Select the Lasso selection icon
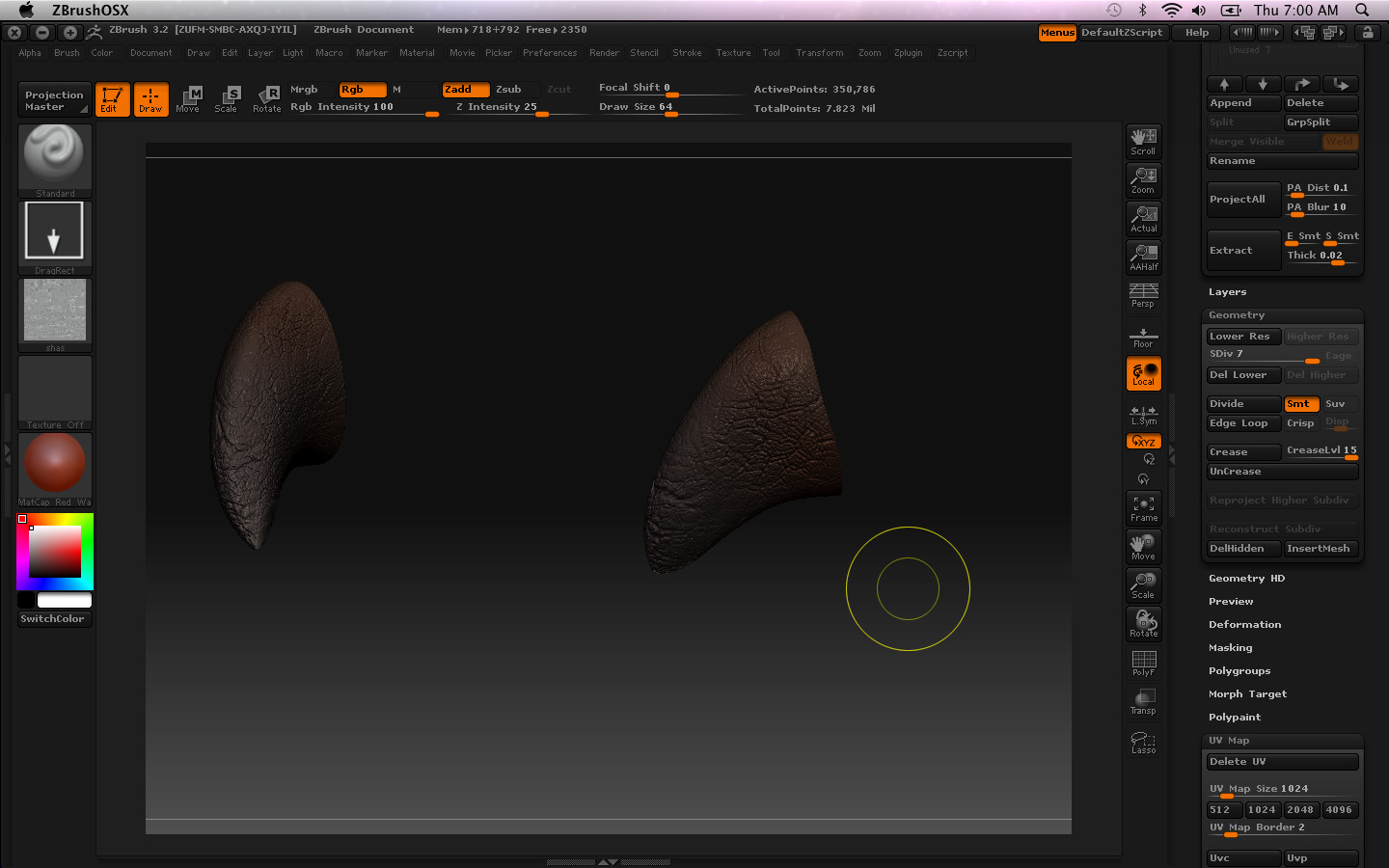Screen dimensions: 1389x868 click(x=1143, y=740)
